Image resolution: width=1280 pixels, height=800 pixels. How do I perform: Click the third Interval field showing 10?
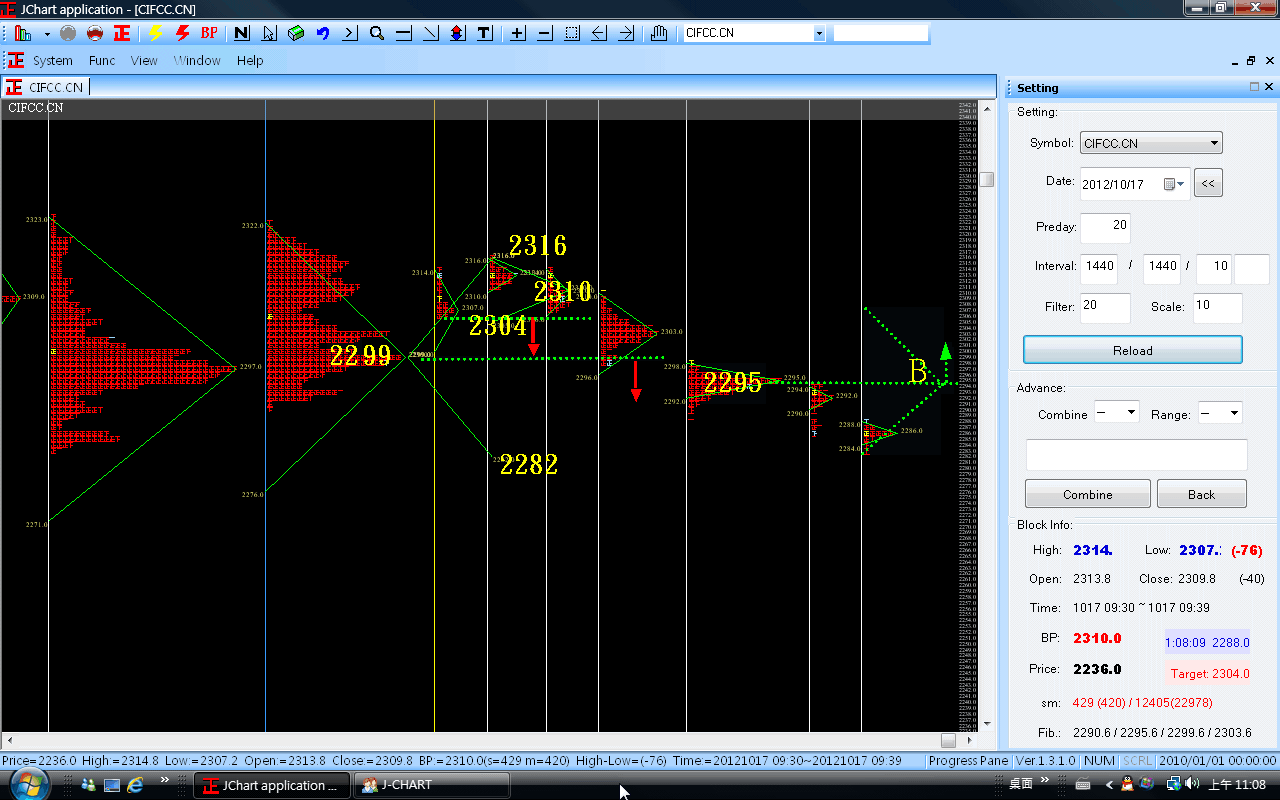pos(1213,268)
